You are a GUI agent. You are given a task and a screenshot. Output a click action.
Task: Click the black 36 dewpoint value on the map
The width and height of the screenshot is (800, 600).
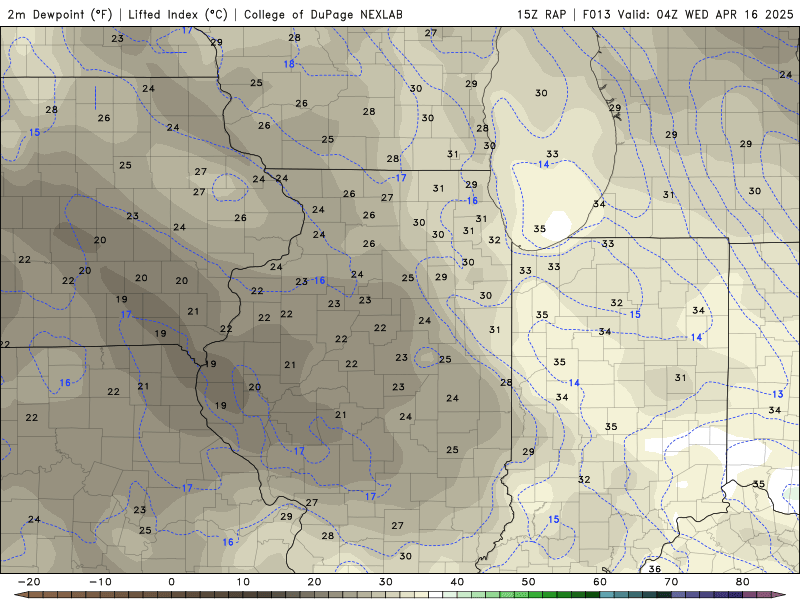(x=655, y=568)
